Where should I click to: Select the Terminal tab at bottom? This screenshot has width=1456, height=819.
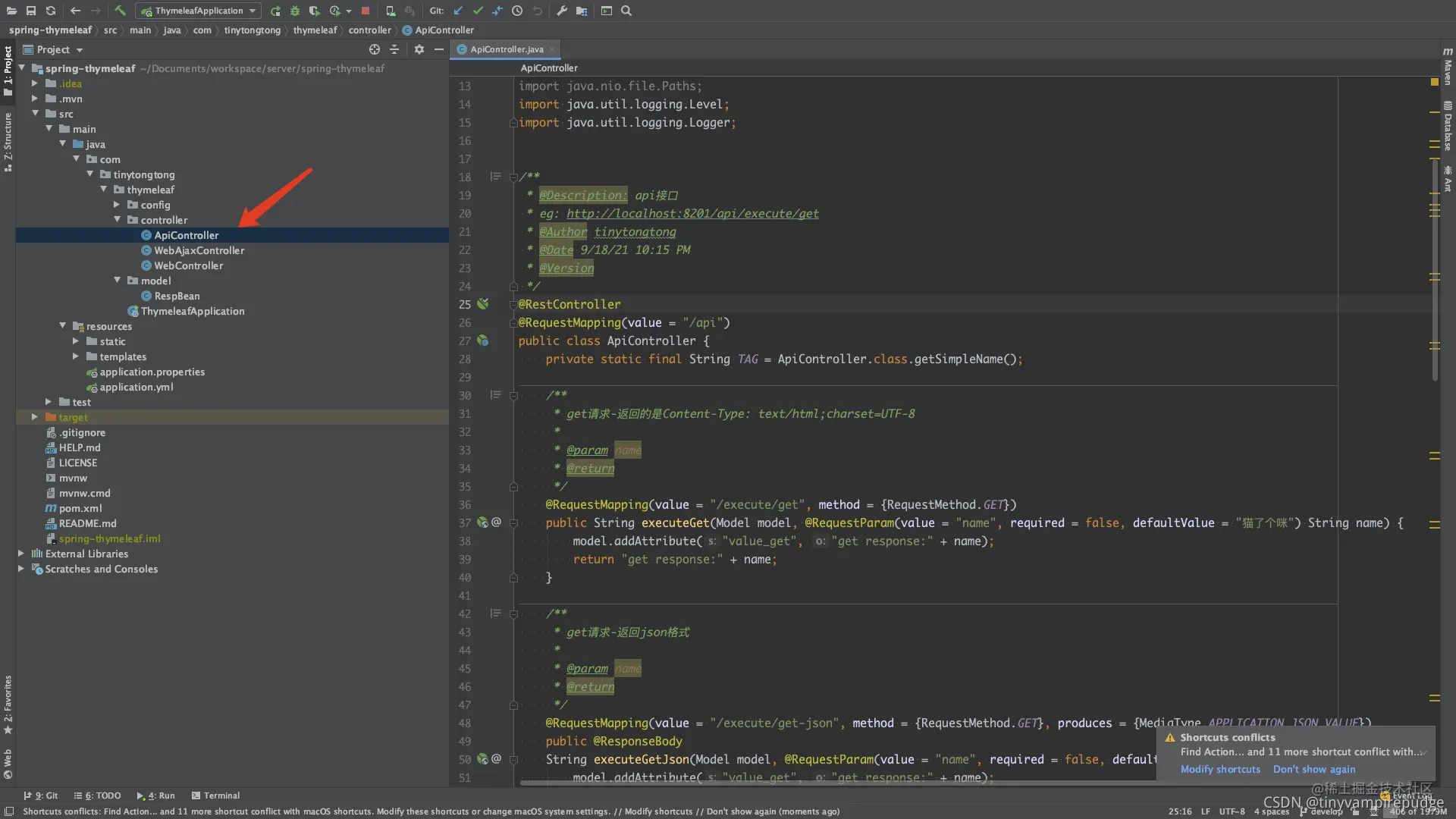[x=221, y=795]
